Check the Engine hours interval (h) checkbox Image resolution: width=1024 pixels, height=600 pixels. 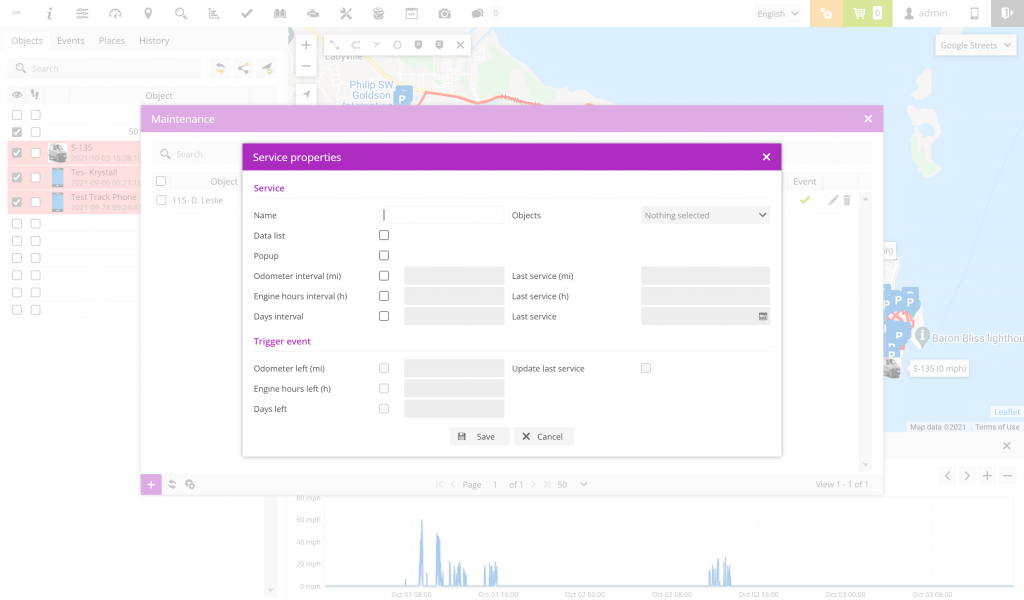384,296
